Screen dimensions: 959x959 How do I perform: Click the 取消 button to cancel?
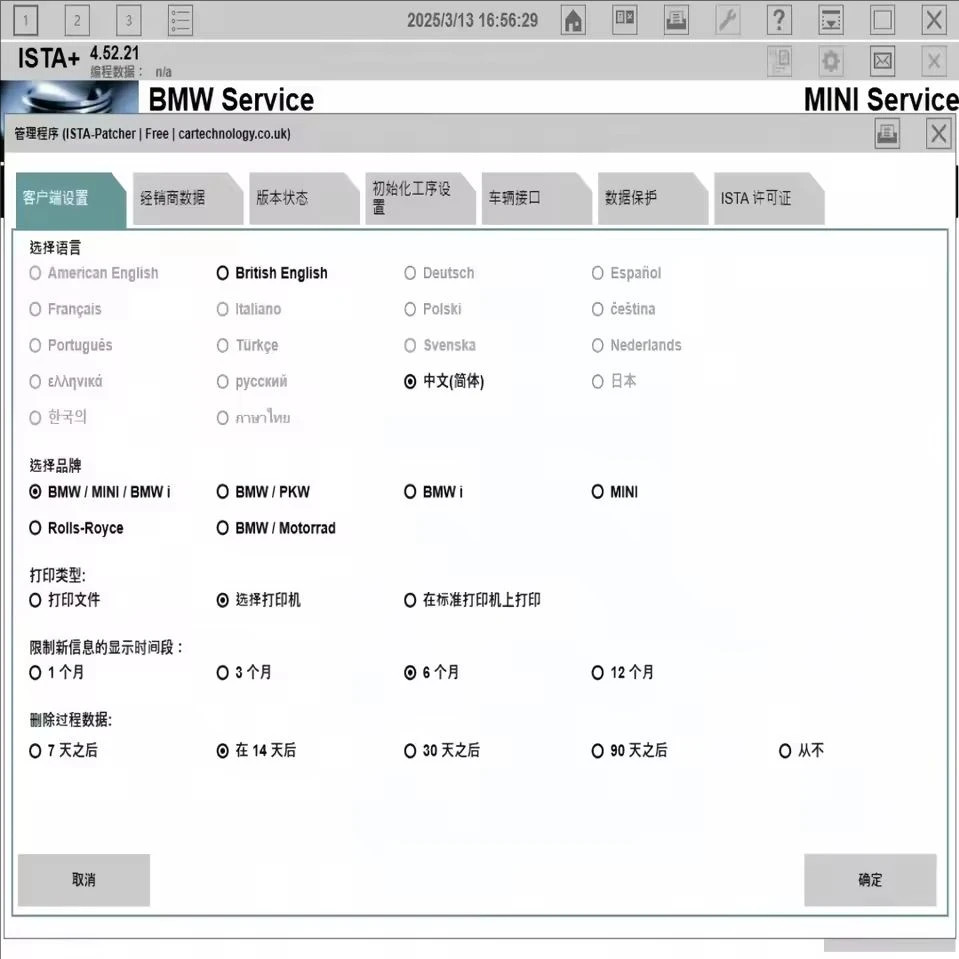(83, 880)
